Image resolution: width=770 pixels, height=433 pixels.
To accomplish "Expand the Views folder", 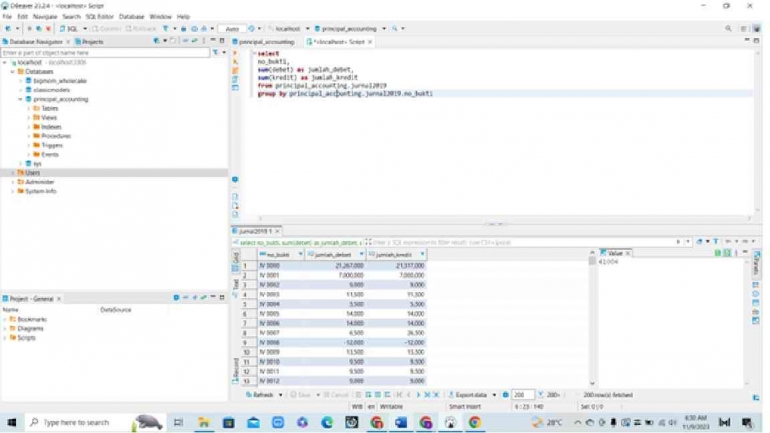I will 28,118.
